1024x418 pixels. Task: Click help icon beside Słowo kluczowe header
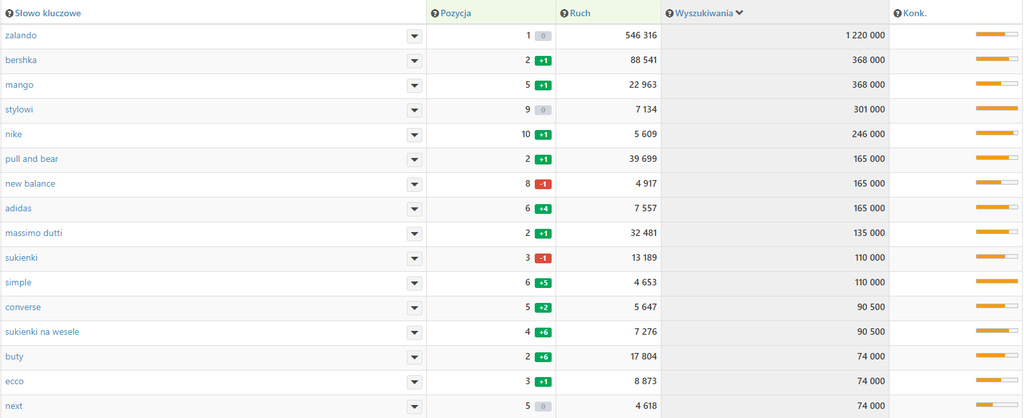[9, 13]
